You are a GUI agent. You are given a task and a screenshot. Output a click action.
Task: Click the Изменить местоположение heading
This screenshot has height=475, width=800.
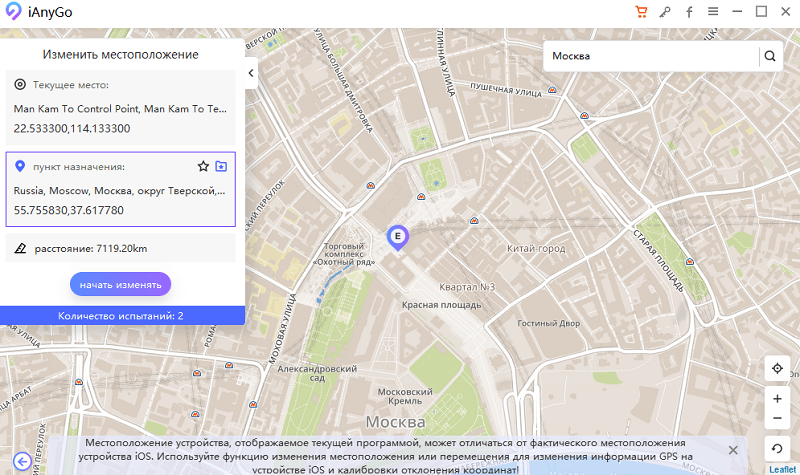(120, 55)
